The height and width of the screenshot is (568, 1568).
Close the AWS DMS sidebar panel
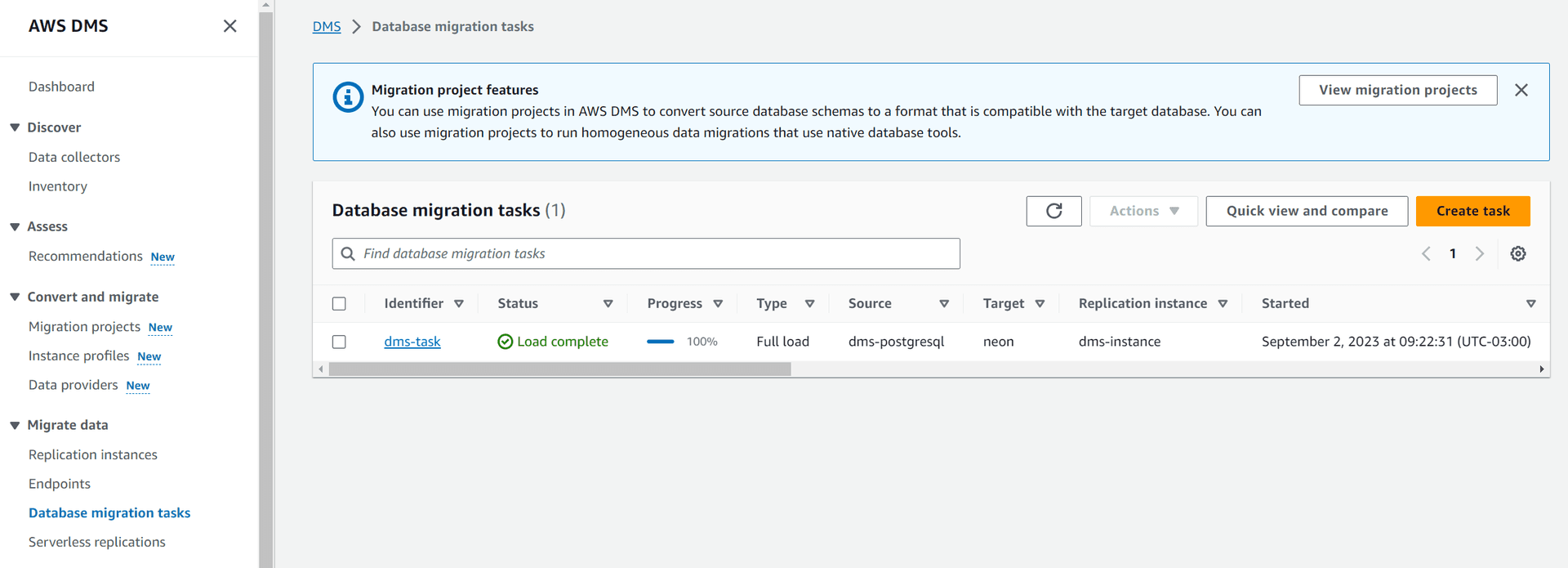tap(229, 26)
